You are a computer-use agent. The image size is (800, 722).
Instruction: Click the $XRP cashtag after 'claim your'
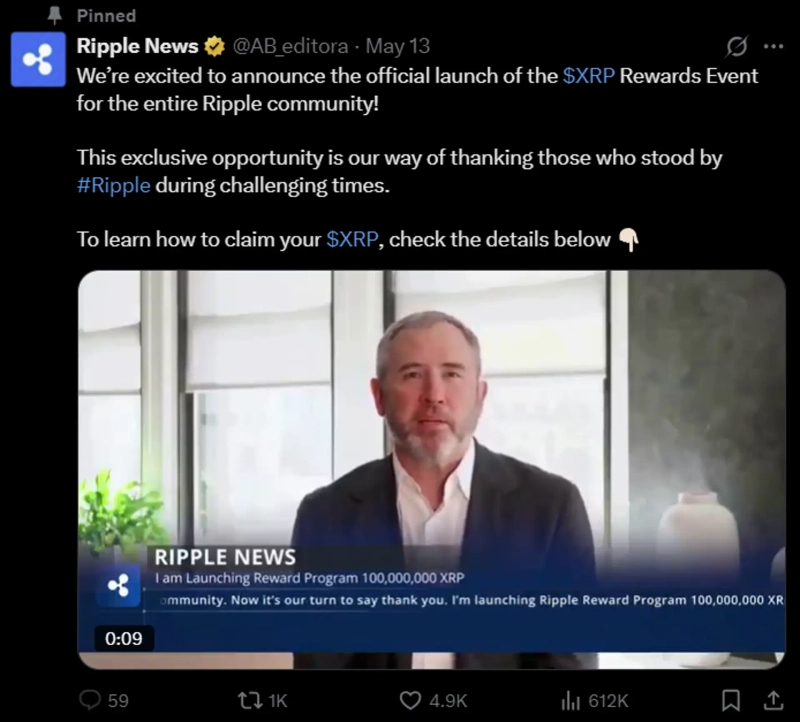[352, 239]
